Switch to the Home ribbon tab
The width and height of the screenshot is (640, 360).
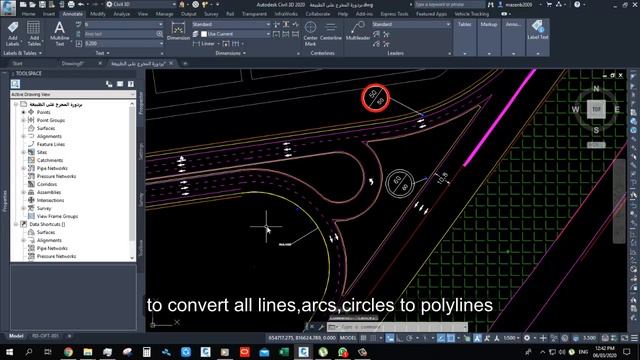click(29, 14)
